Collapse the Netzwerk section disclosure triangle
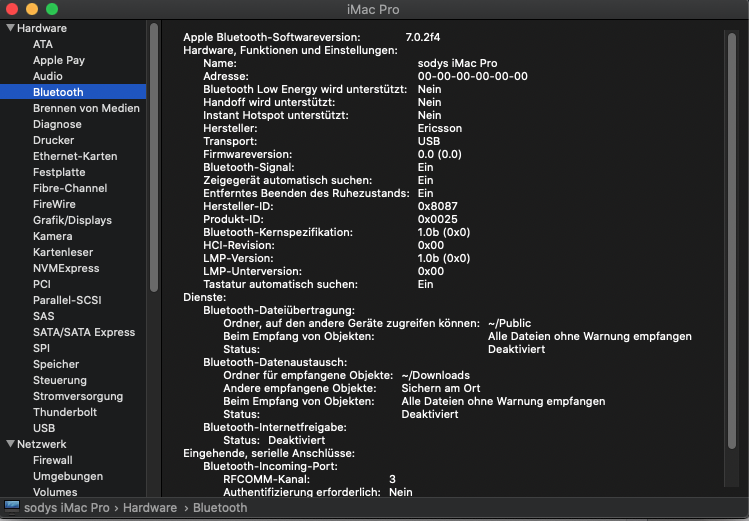The width and height of the screenshot is (749, 521). [10, 444]
